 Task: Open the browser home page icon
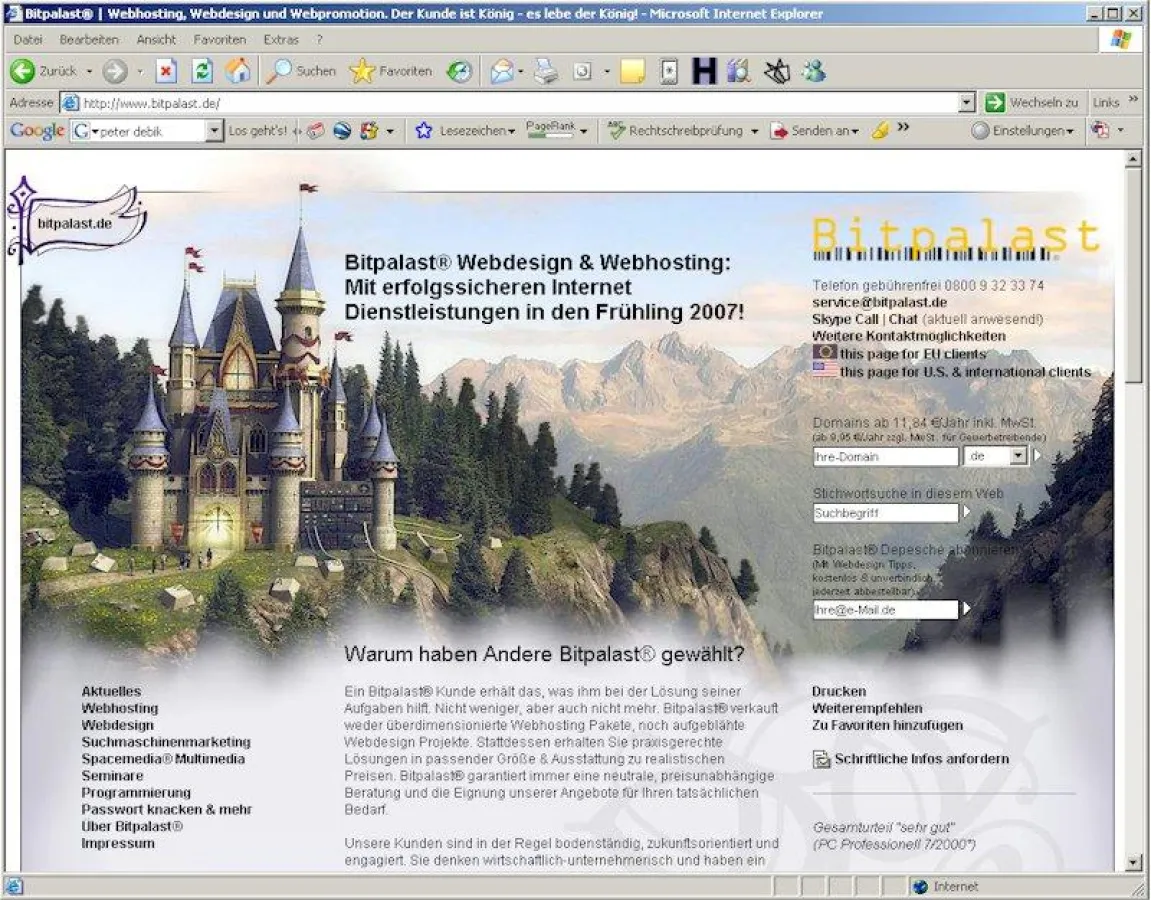(x=237, y=71)
